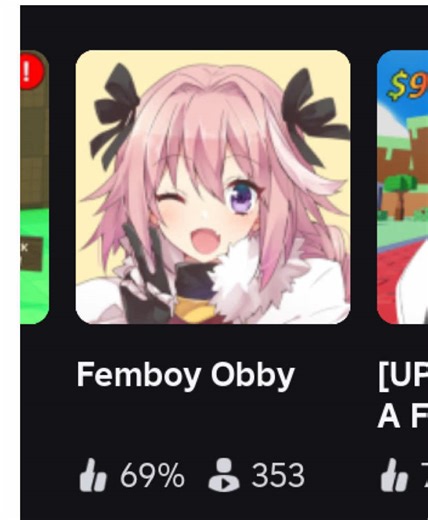Image resolution: width=428 pixels, height=520 pixels.
Task: Click the green tree in the right thumbnail
Action: 399,195
